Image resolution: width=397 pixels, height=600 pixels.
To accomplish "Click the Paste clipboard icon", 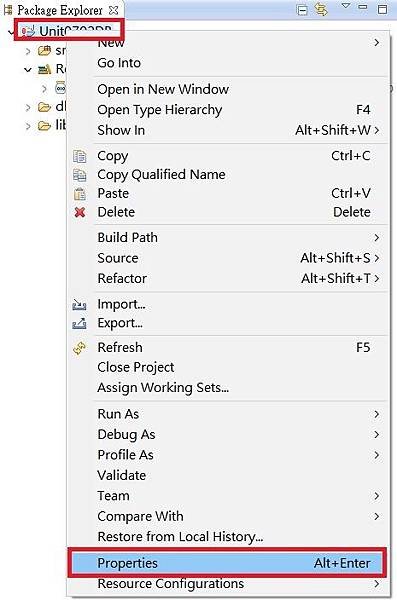I will [80, 194].
